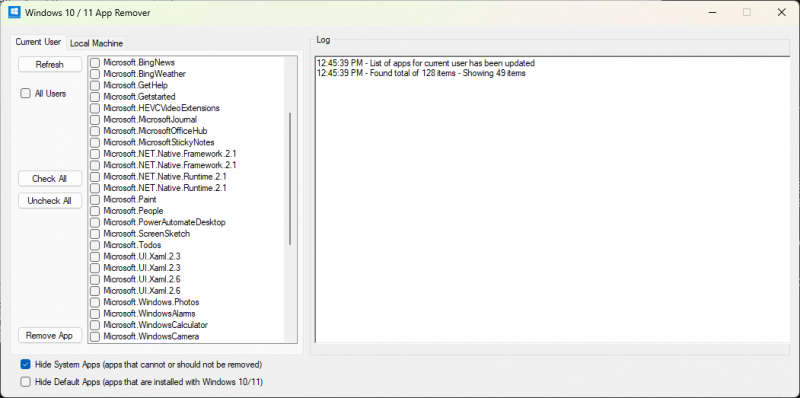This screenshot has height=398, width=800.
Task: Tick the Microsoft.GetHelp checkbox
Action: pyautogui.click(x=95, y=85)
